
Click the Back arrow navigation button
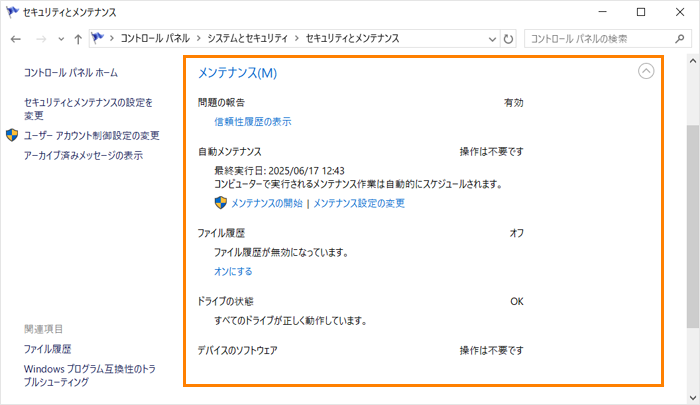(x=16, y=39)
